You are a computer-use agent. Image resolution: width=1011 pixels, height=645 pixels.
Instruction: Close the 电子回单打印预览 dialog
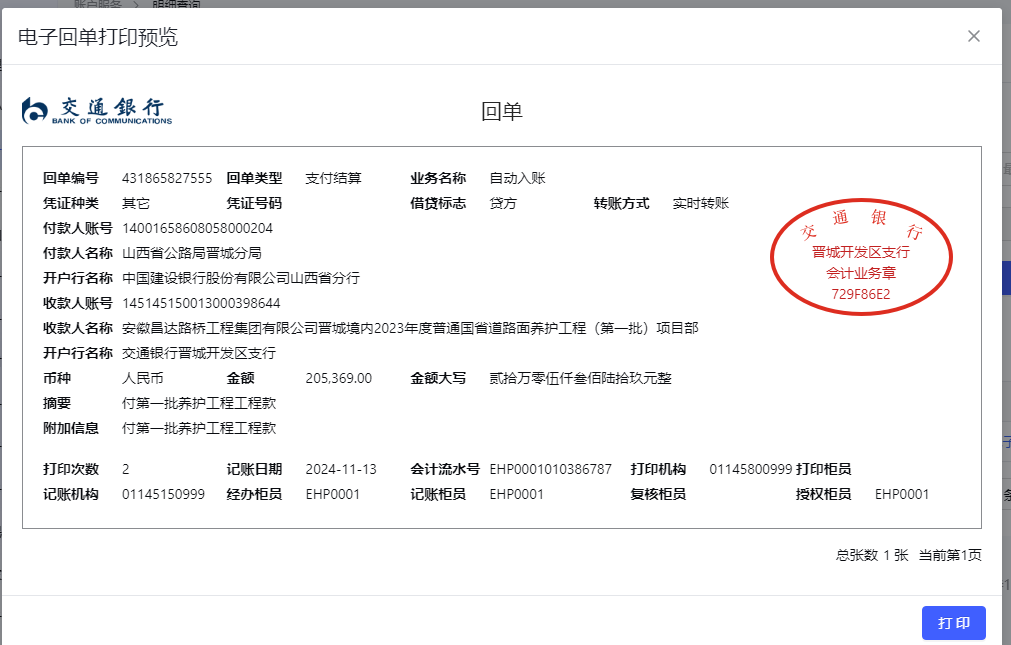973,37
